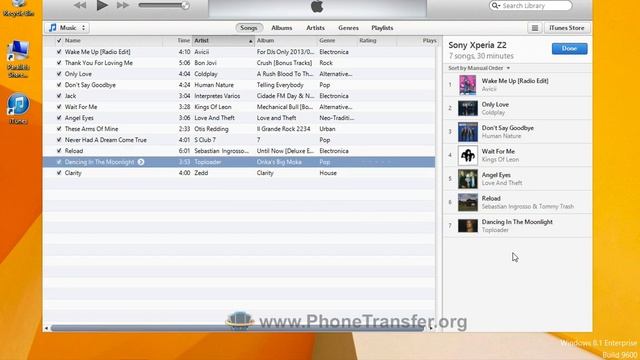Uncheck the Thank You For Loving Me checkbox
The width and height of the screenshot is (640, 360).
(59, 63)
